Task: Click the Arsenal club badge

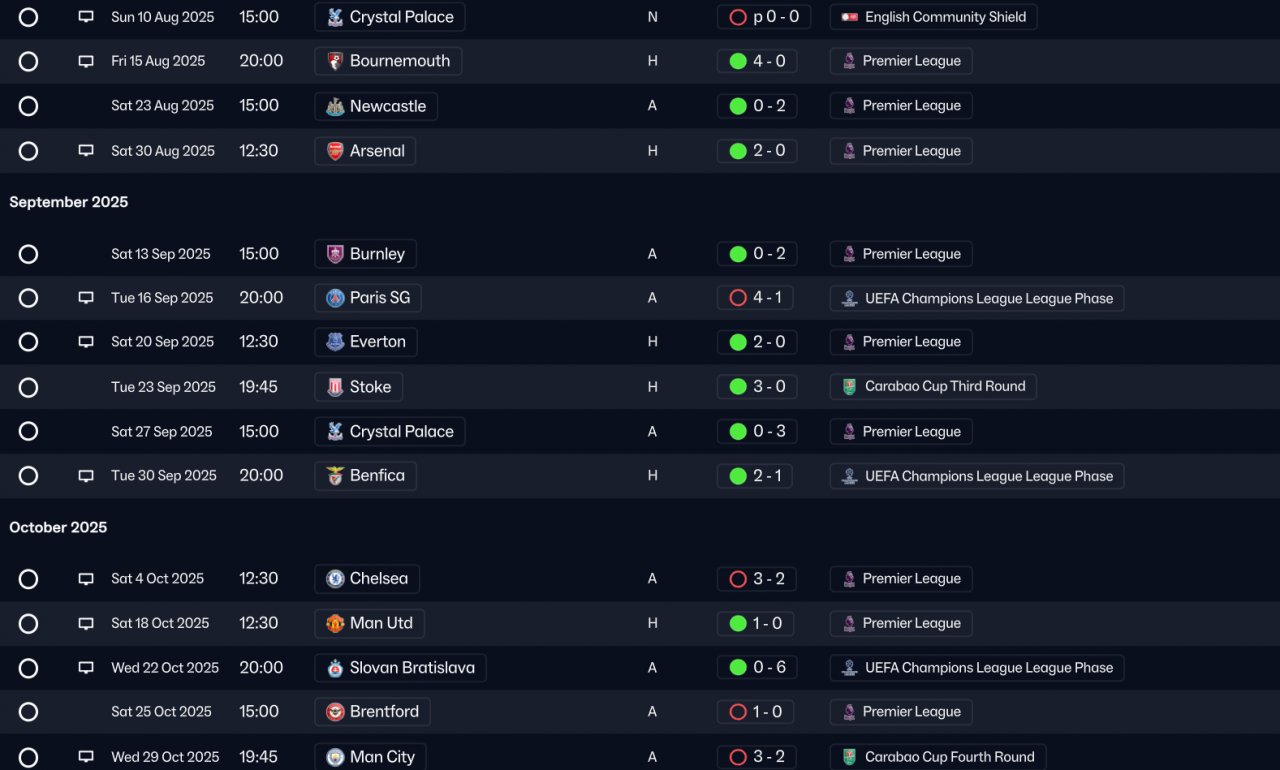Action: coord(335,151)
